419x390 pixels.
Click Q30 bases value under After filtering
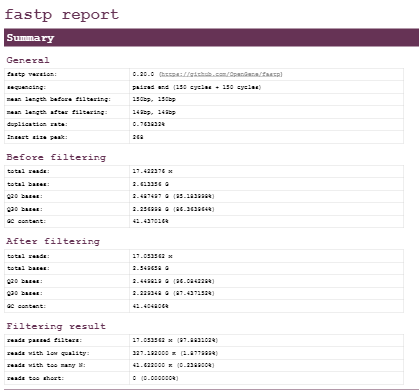pyautogui.click(x=173, y=293)
